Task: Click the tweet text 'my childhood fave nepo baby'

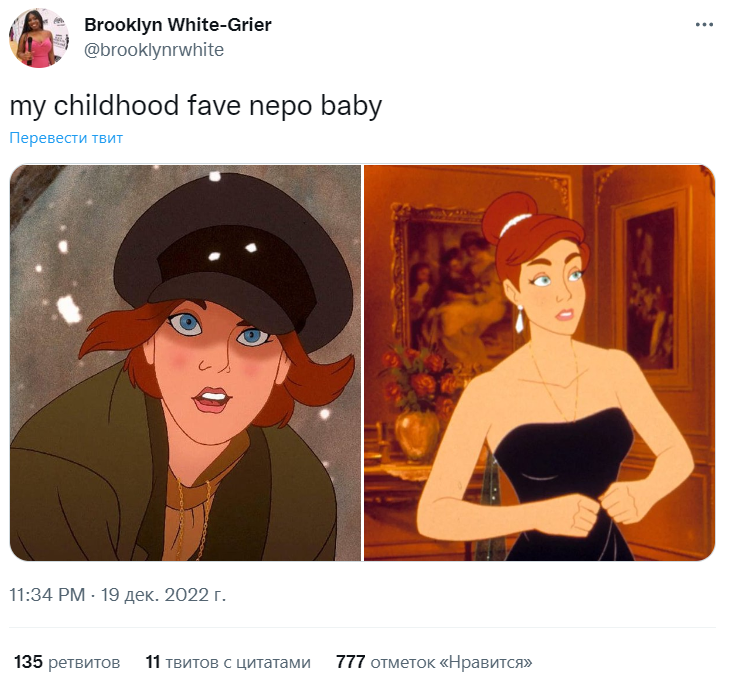Action: 196,105
